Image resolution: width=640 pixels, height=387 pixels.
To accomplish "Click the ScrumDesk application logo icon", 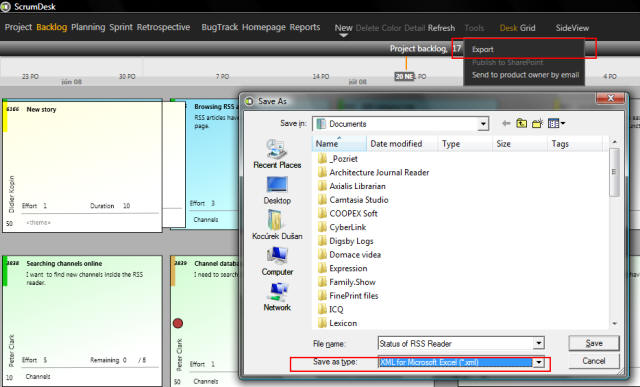I will tap(6, 7).
